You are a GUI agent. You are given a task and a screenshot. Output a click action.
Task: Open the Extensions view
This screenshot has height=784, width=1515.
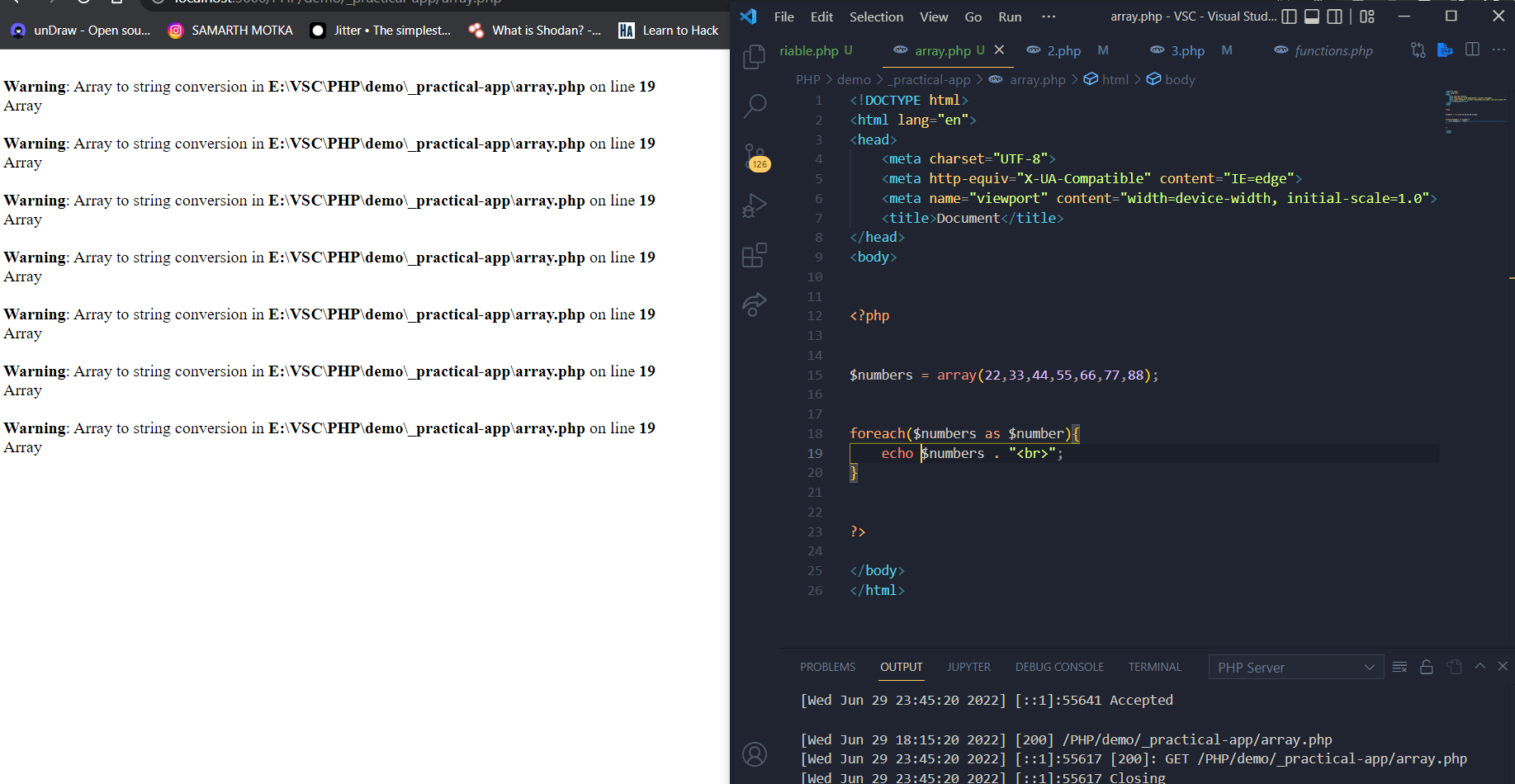pos(755,255)
